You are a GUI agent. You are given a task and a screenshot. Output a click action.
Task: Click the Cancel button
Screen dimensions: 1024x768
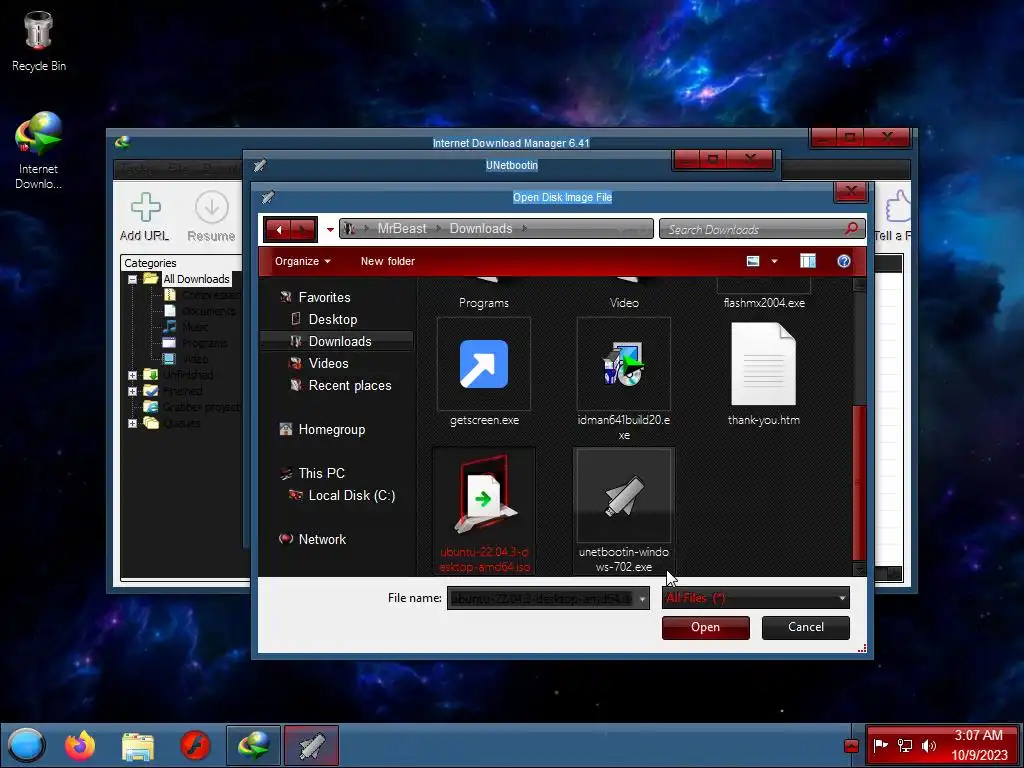pos(805,627)
